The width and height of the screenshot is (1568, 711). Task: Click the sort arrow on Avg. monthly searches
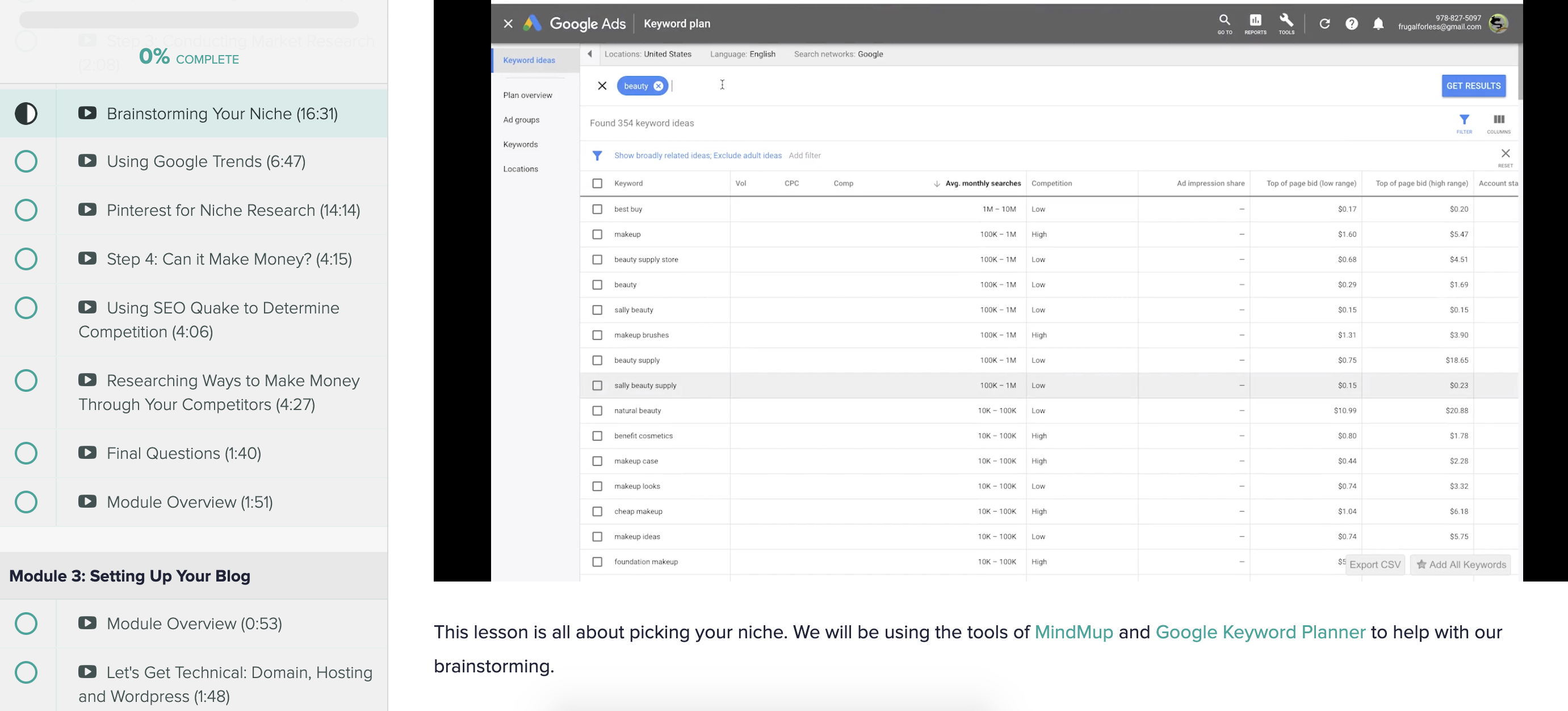pyautogui.click(x=936, y=184)
